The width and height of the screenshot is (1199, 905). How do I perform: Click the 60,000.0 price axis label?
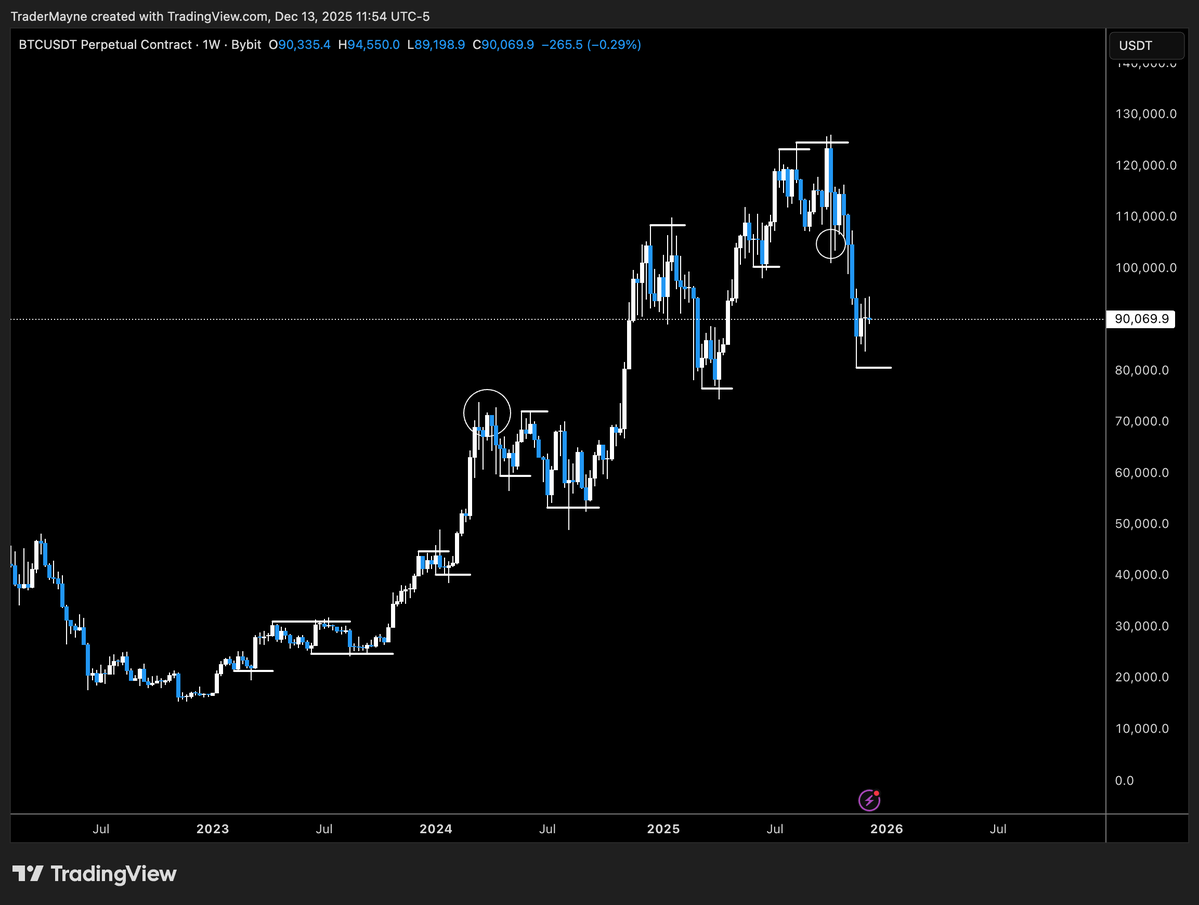(x=1142, y=472)
